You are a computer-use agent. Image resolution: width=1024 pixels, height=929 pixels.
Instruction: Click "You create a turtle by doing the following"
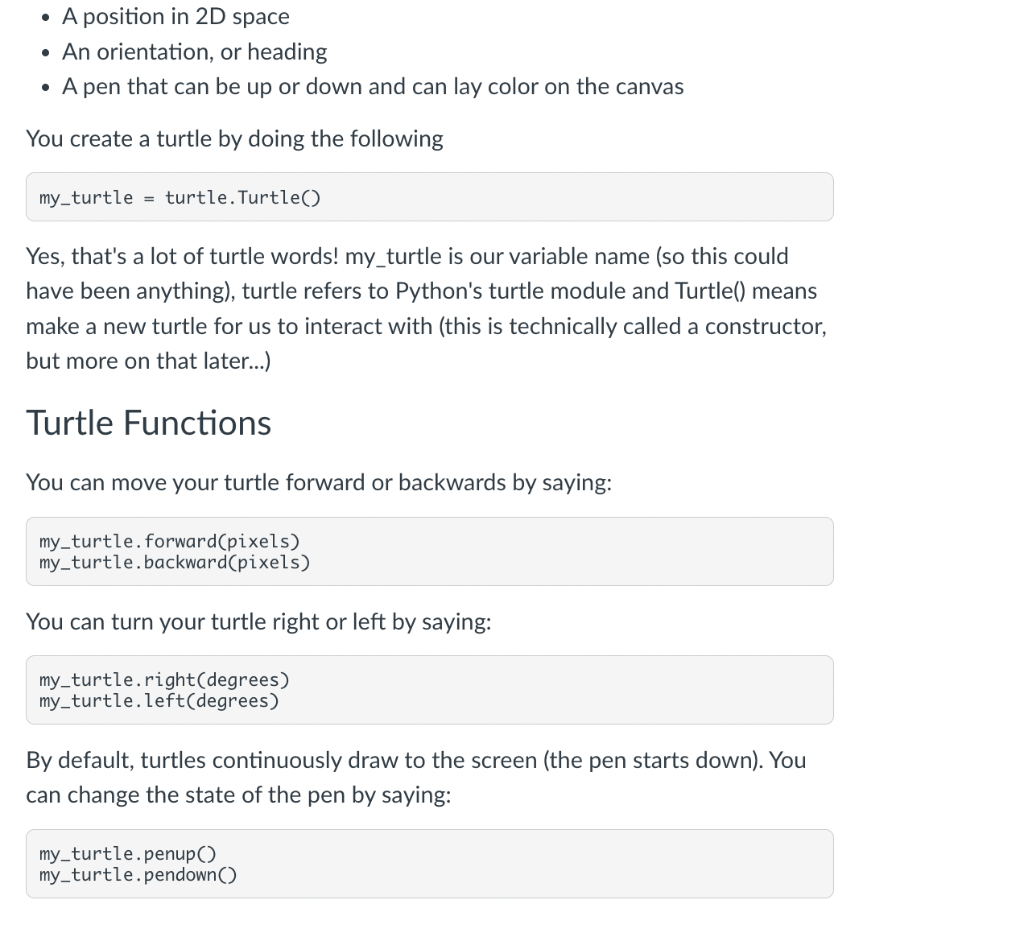234,139
